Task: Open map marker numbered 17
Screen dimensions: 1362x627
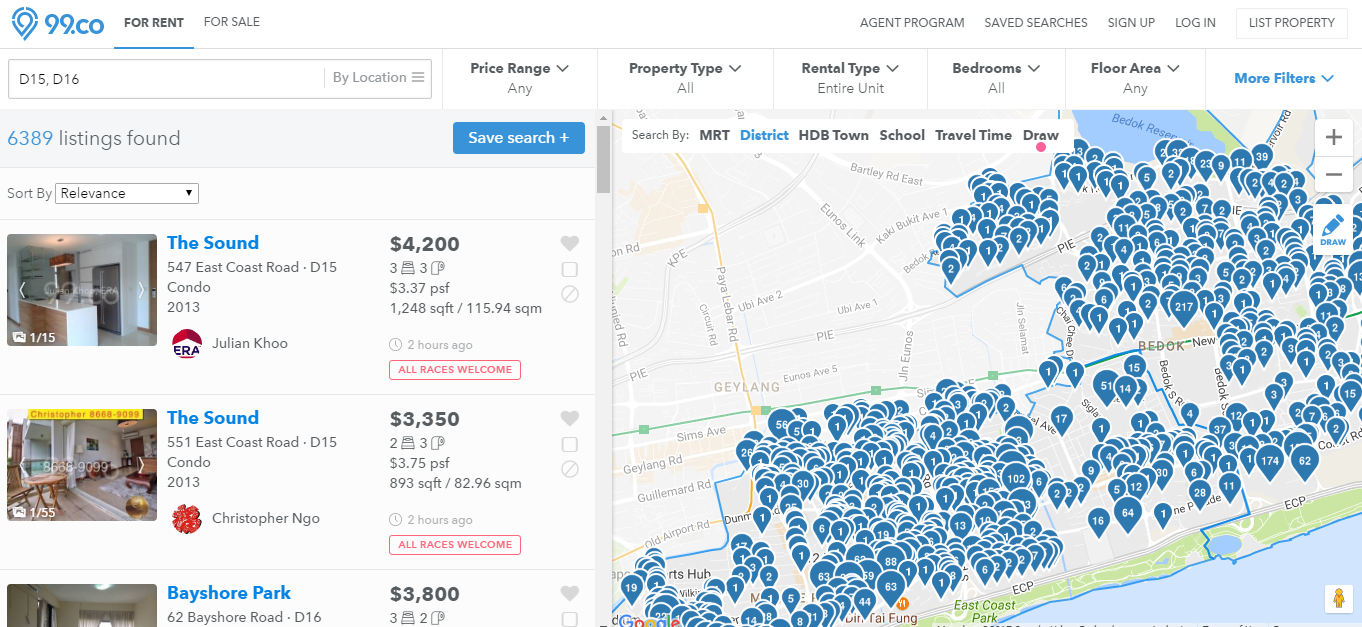Action: [1061, 417]
